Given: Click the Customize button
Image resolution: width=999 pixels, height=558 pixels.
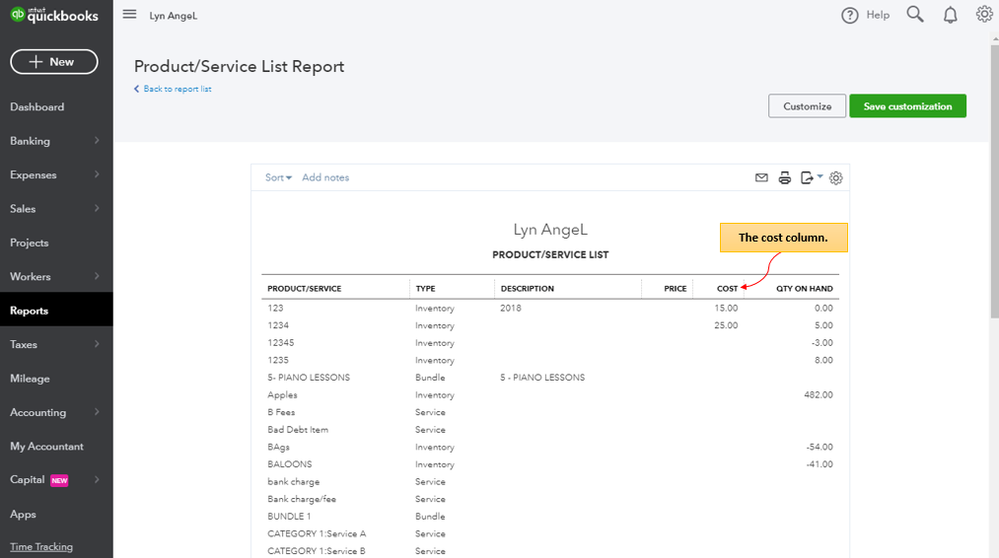Looking at the screenshot, I should [x=807, y=106].
